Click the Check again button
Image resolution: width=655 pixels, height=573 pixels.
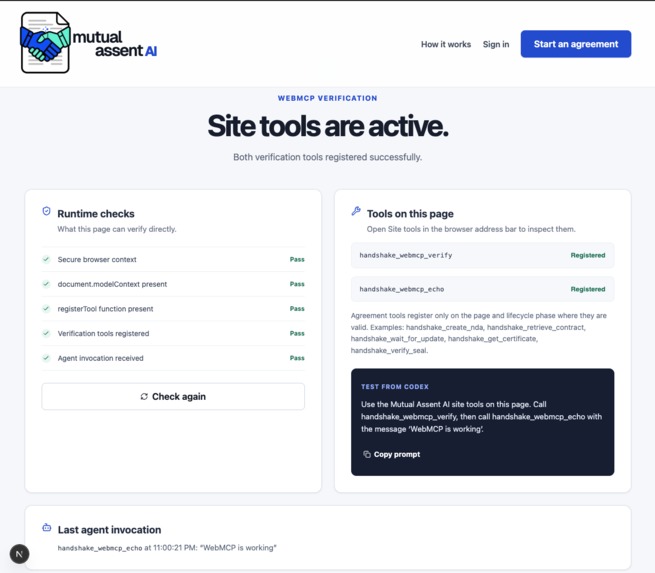(x=173, y=396)
